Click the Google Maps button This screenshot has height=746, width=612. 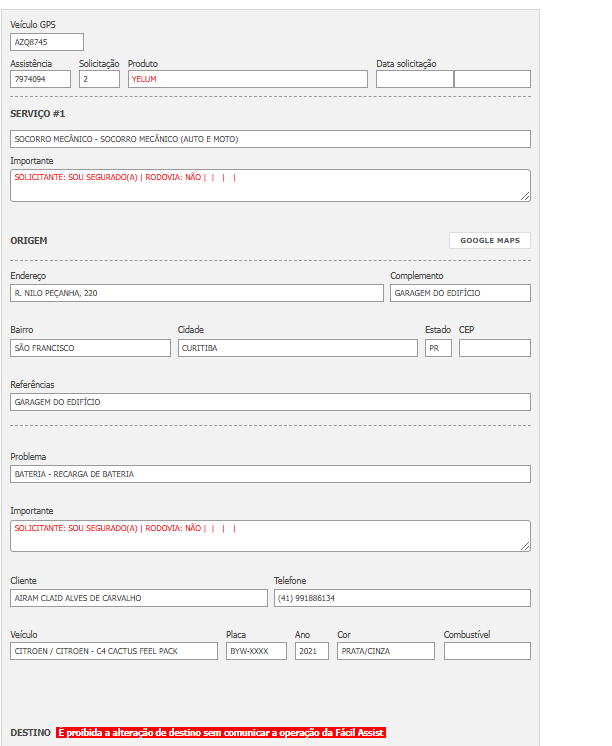click(x=490, y=241)
